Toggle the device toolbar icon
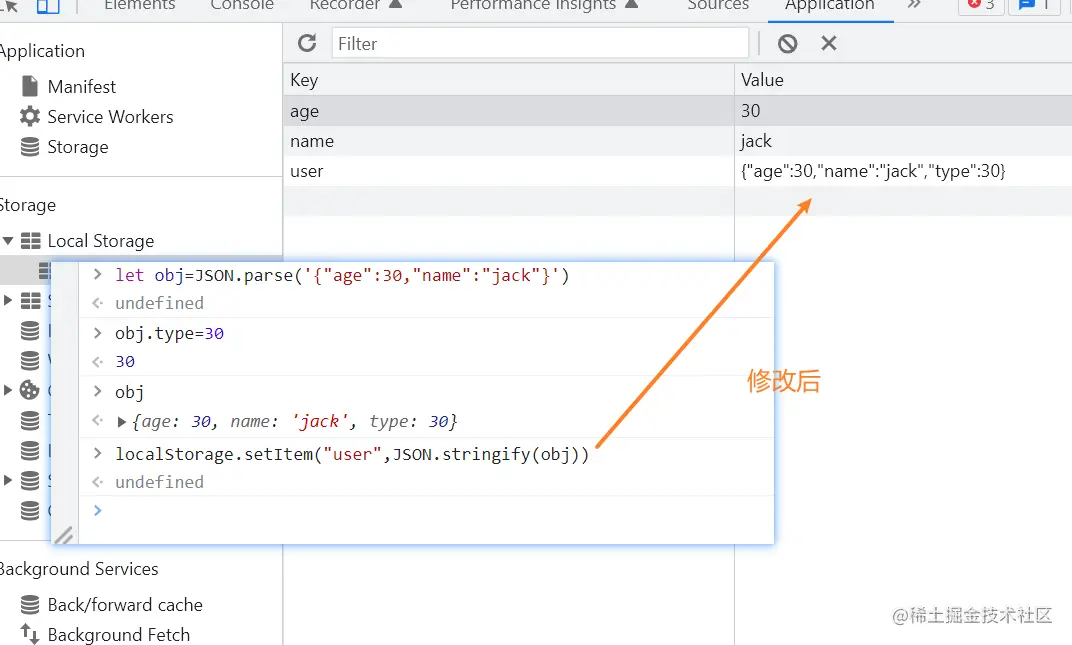 [x=48, y=6]
